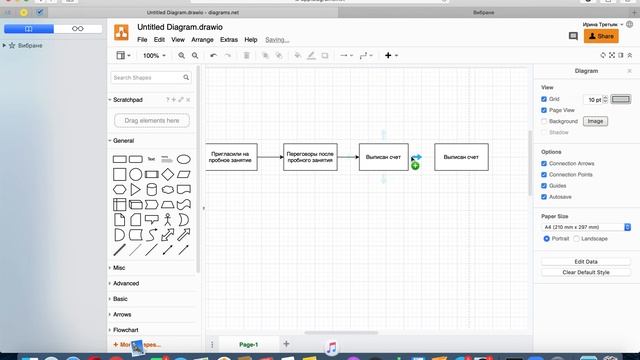Select the actor stick-figure shape

click(x=168, y=220)
